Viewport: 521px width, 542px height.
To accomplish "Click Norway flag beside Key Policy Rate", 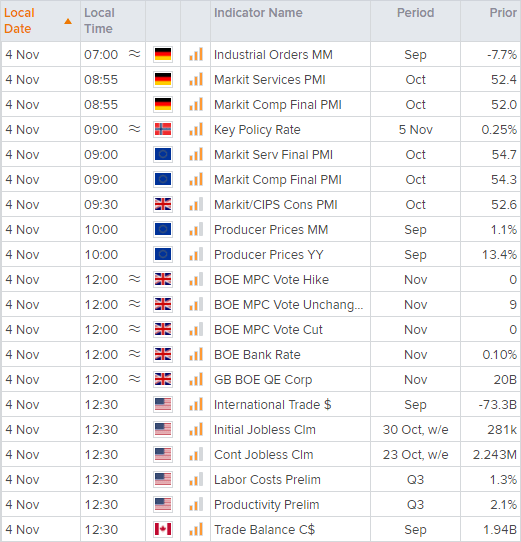I will click(163, 130).
